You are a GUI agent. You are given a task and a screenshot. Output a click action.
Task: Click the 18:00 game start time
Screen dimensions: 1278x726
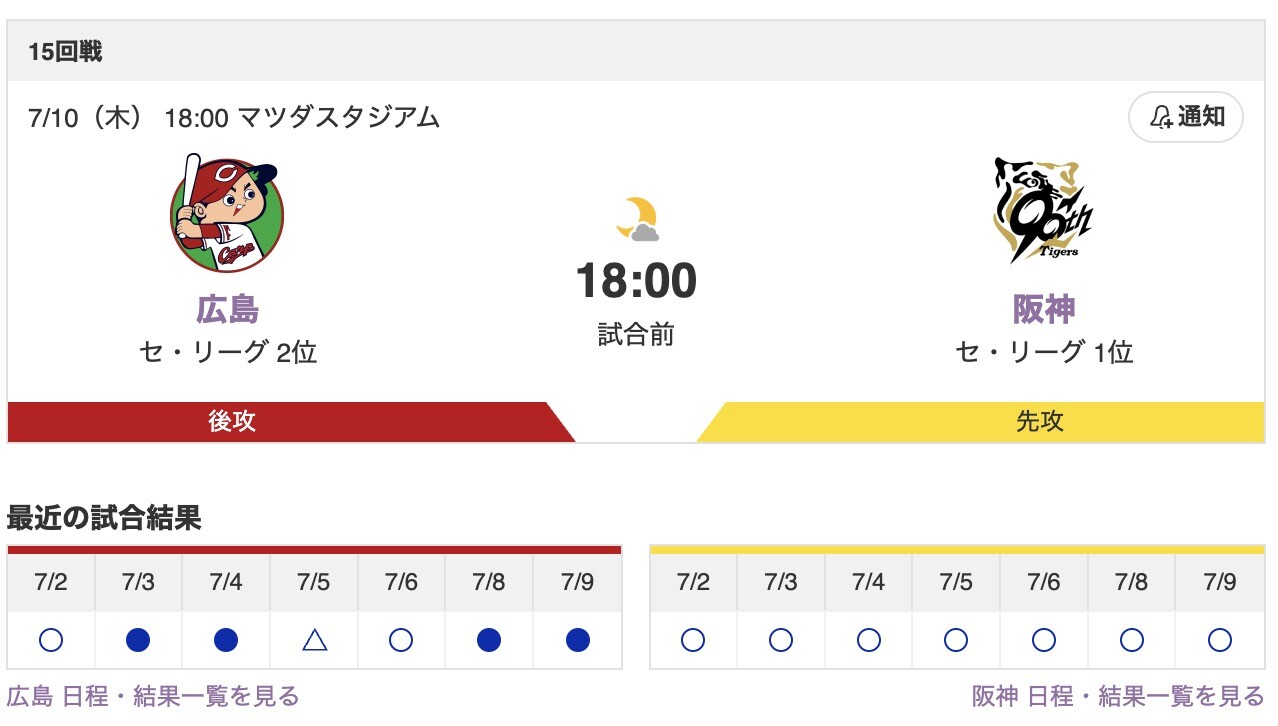tap(636, 281)
